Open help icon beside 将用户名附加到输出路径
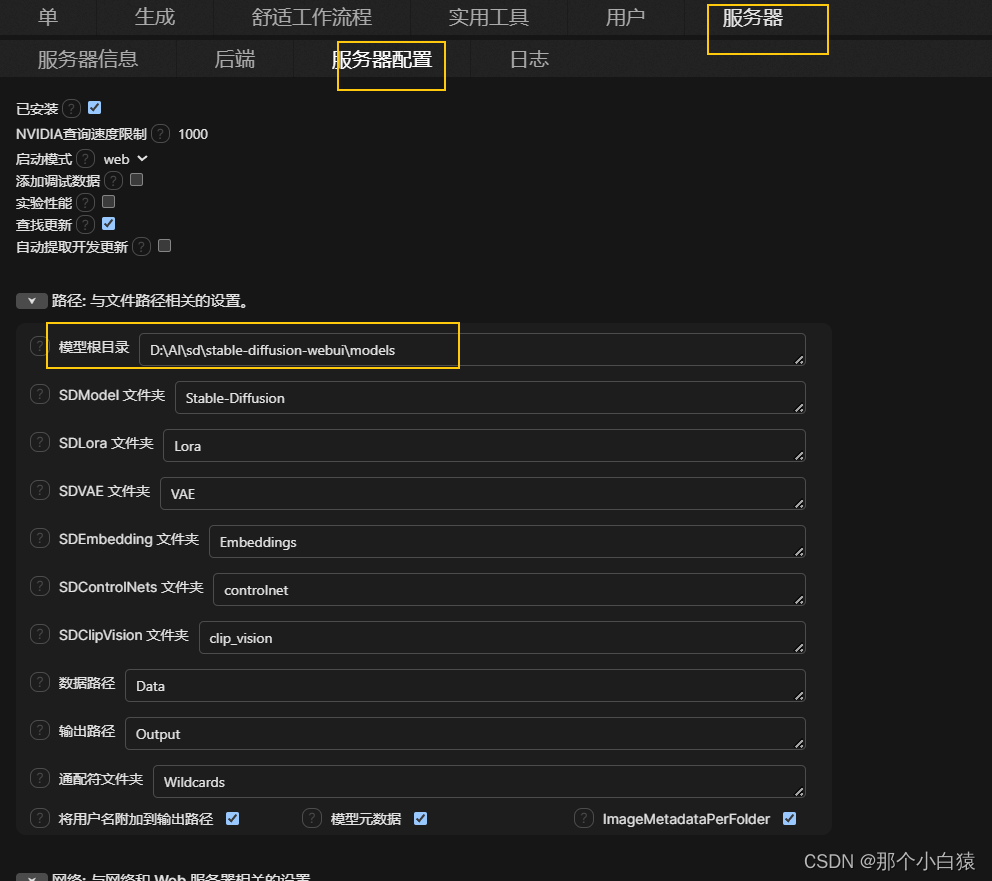The width and height of the screenshot is (992, 881). pyautogui.click(x=40, y=818)
